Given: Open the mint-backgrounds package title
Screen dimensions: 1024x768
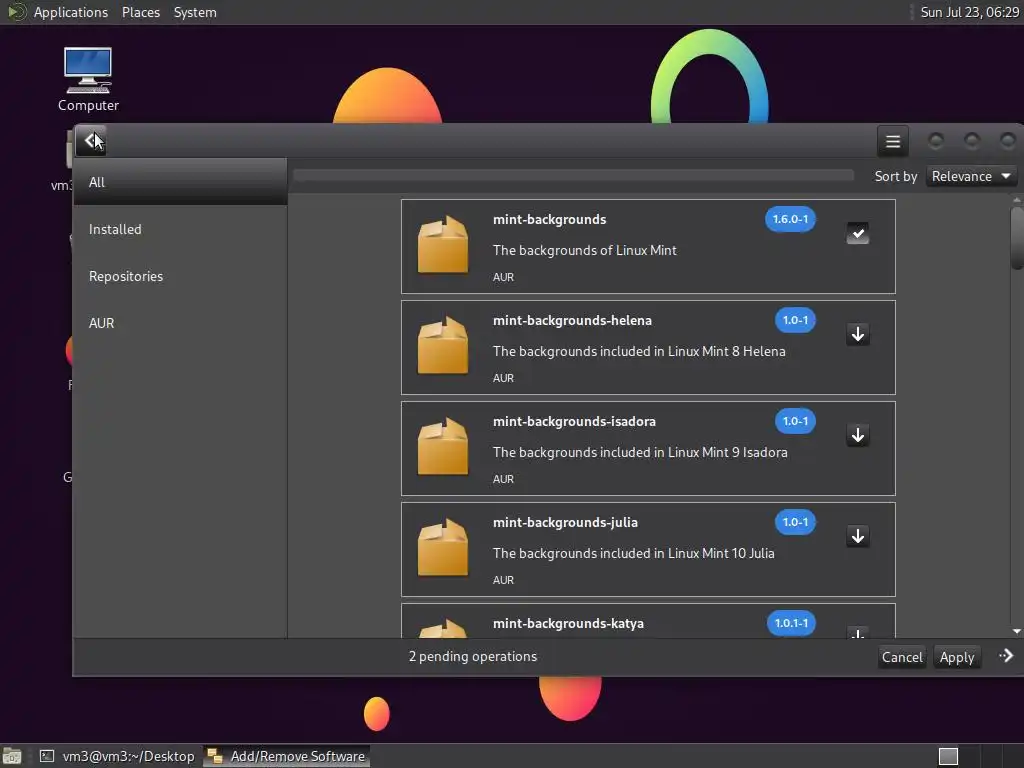Looking at the screenshot, I should (x=549, y=219).
